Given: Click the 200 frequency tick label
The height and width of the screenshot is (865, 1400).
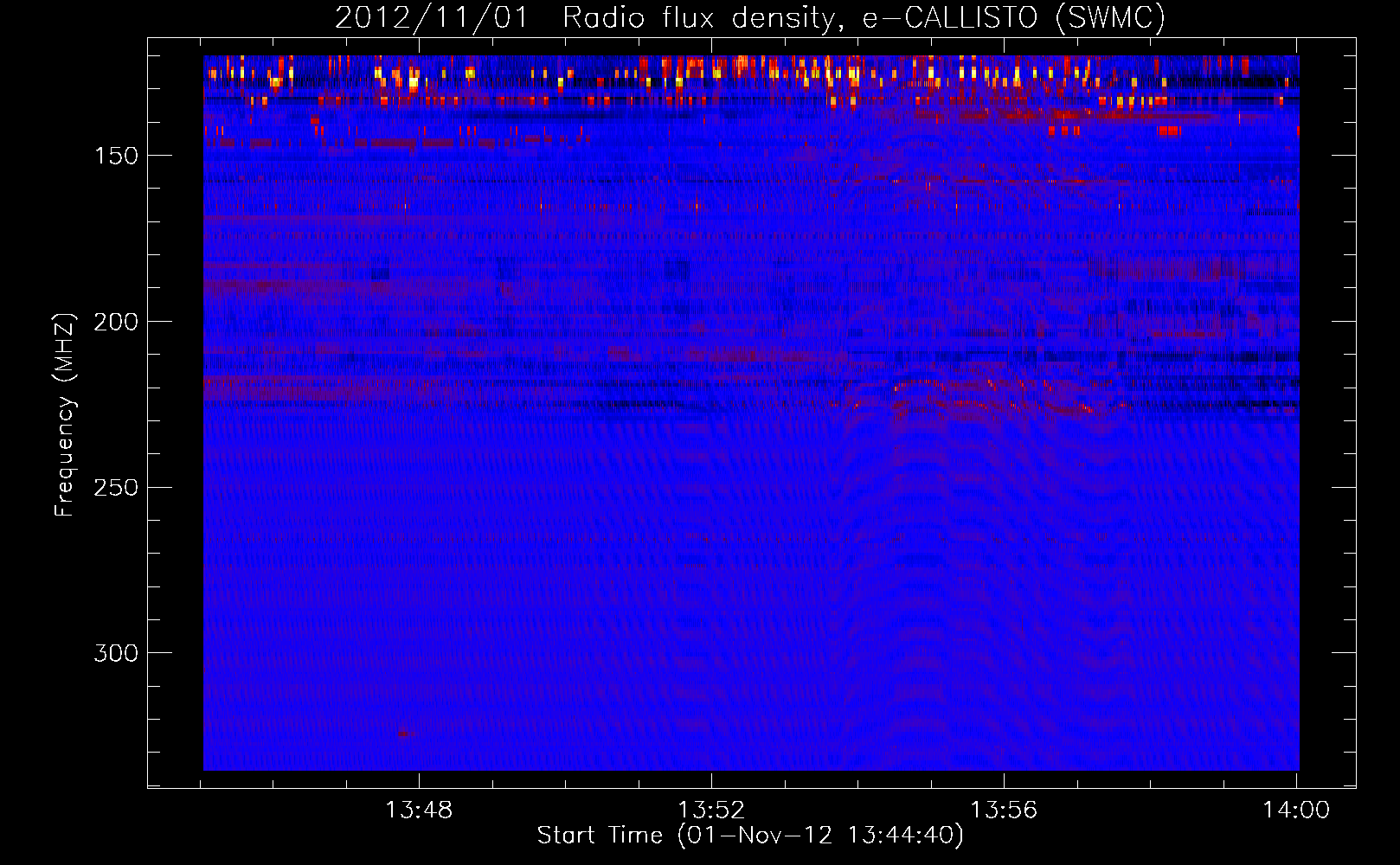Looking at the screenshot, I should pos(116,322).
